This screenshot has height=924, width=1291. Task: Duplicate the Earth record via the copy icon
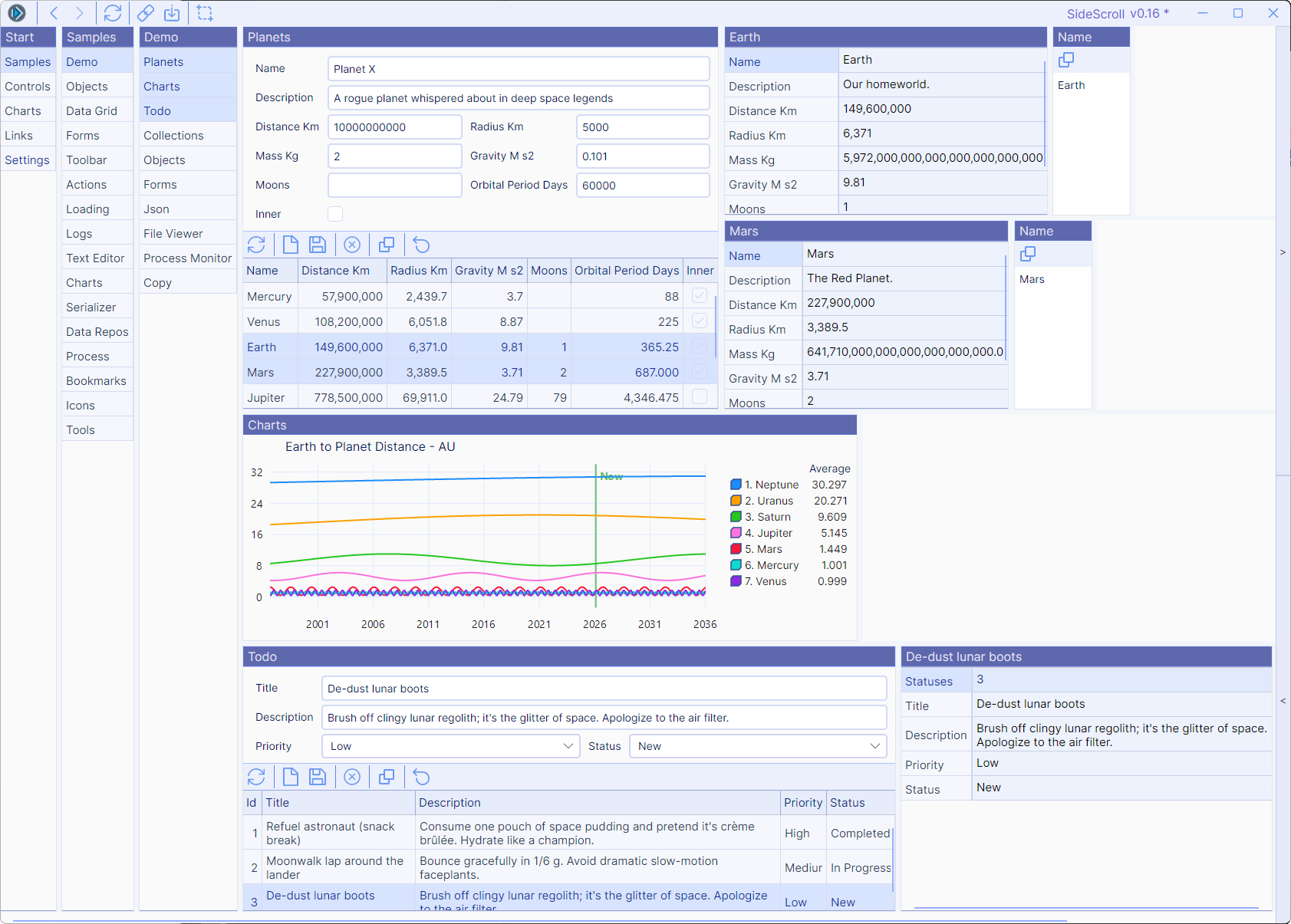tap(1066, 59)
